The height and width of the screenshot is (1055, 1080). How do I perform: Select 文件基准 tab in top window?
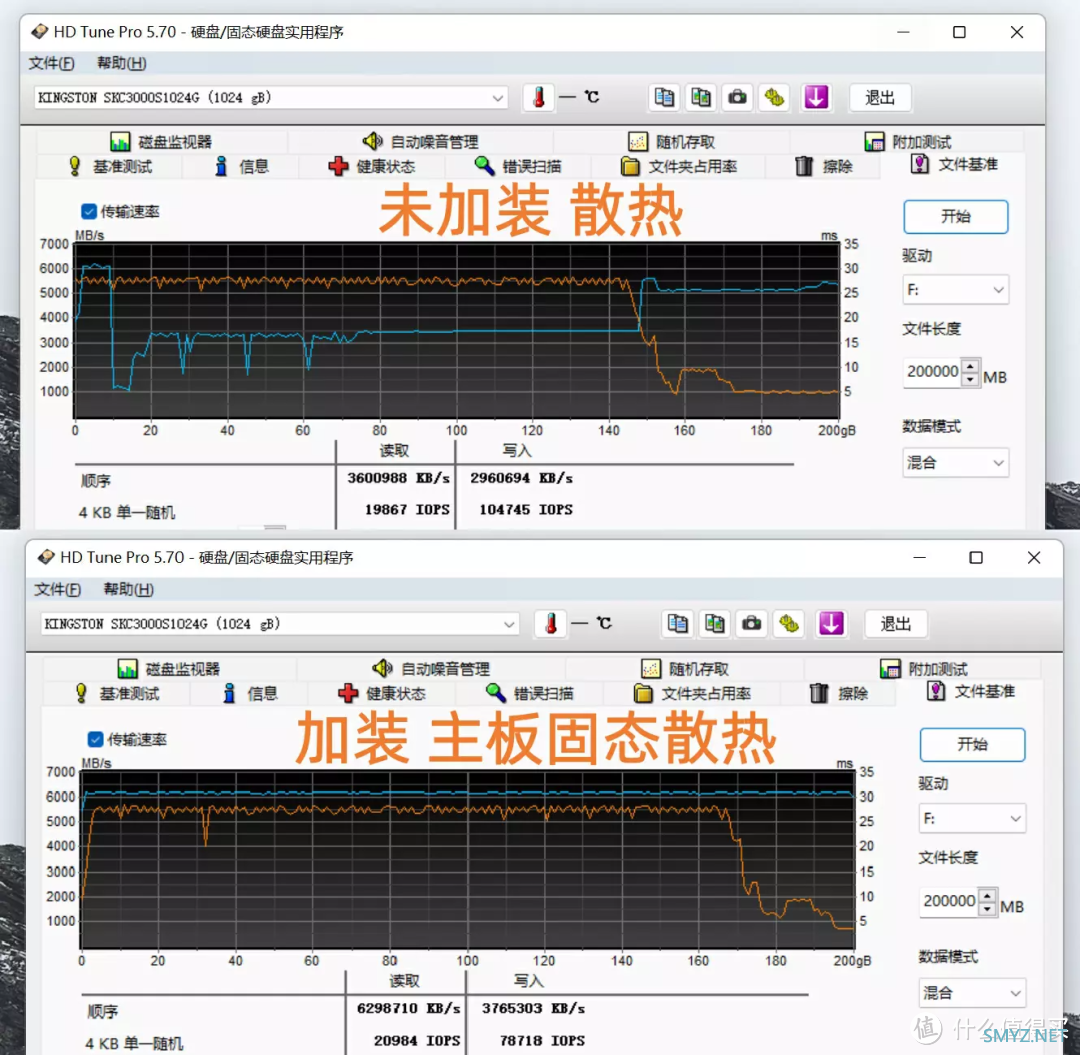click(x=955, y=165)
